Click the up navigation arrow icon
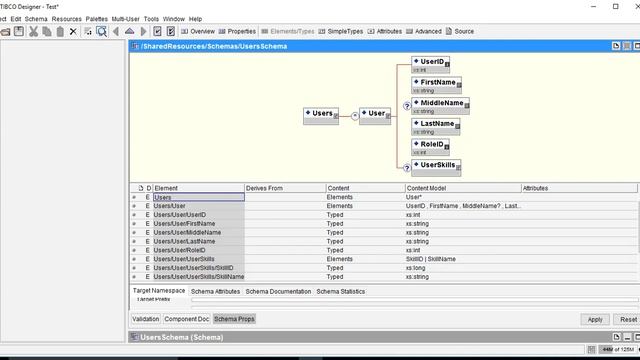640x360 pixels. click(x=129, y=31)
